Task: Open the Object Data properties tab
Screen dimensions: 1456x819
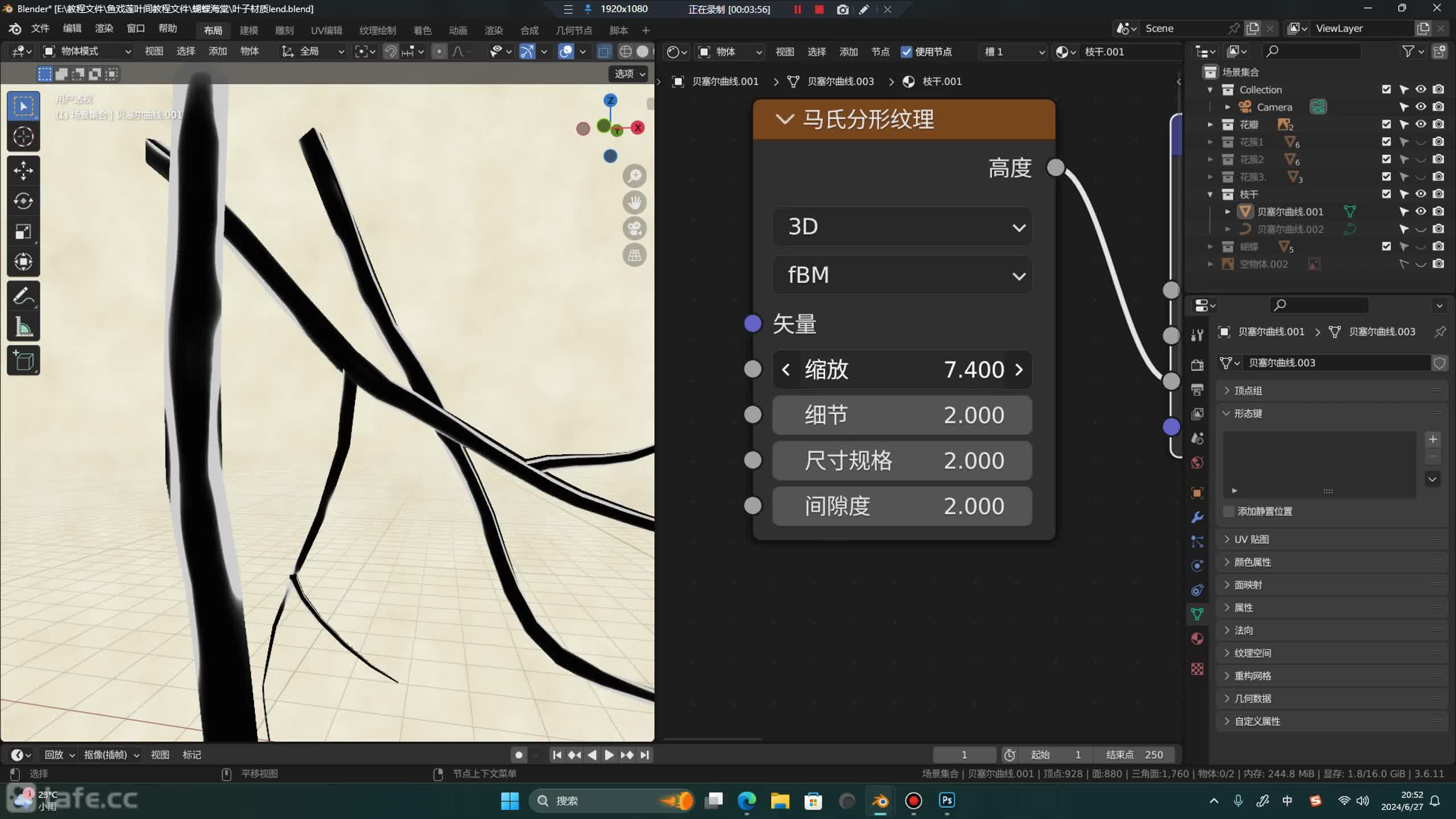Action: [x=1197, y=614]
